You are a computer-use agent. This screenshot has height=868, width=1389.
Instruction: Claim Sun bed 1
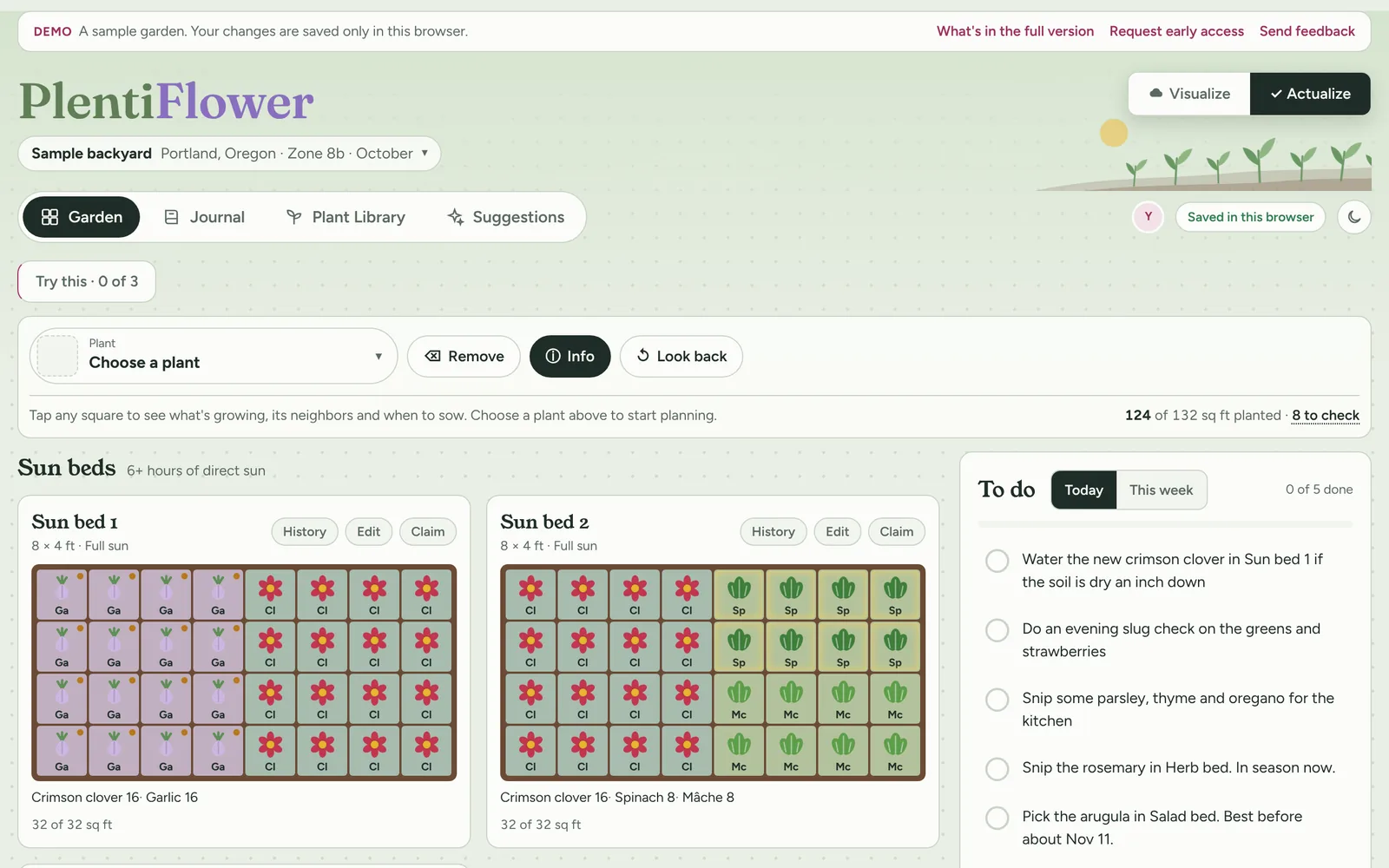pos(427,532)
